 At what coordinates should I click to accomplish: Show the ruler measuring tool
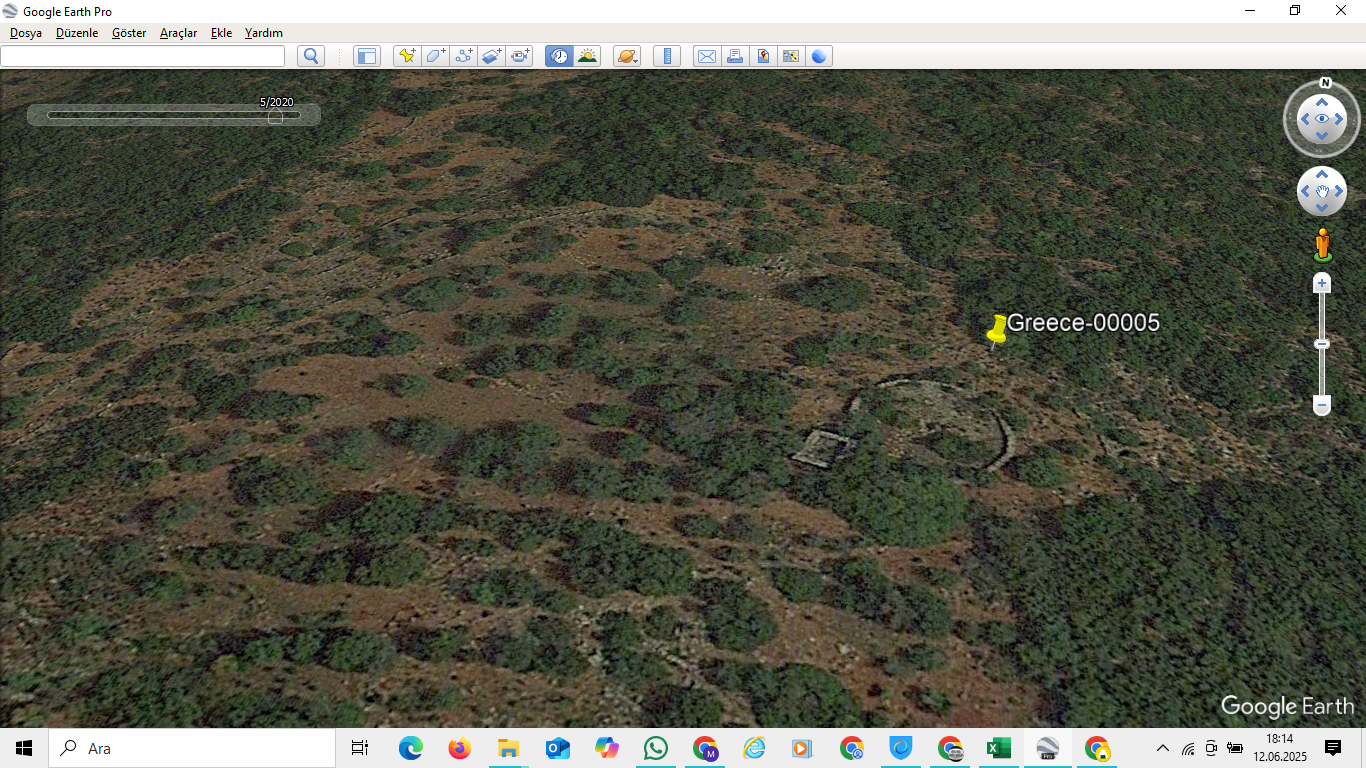coord(667,56)
